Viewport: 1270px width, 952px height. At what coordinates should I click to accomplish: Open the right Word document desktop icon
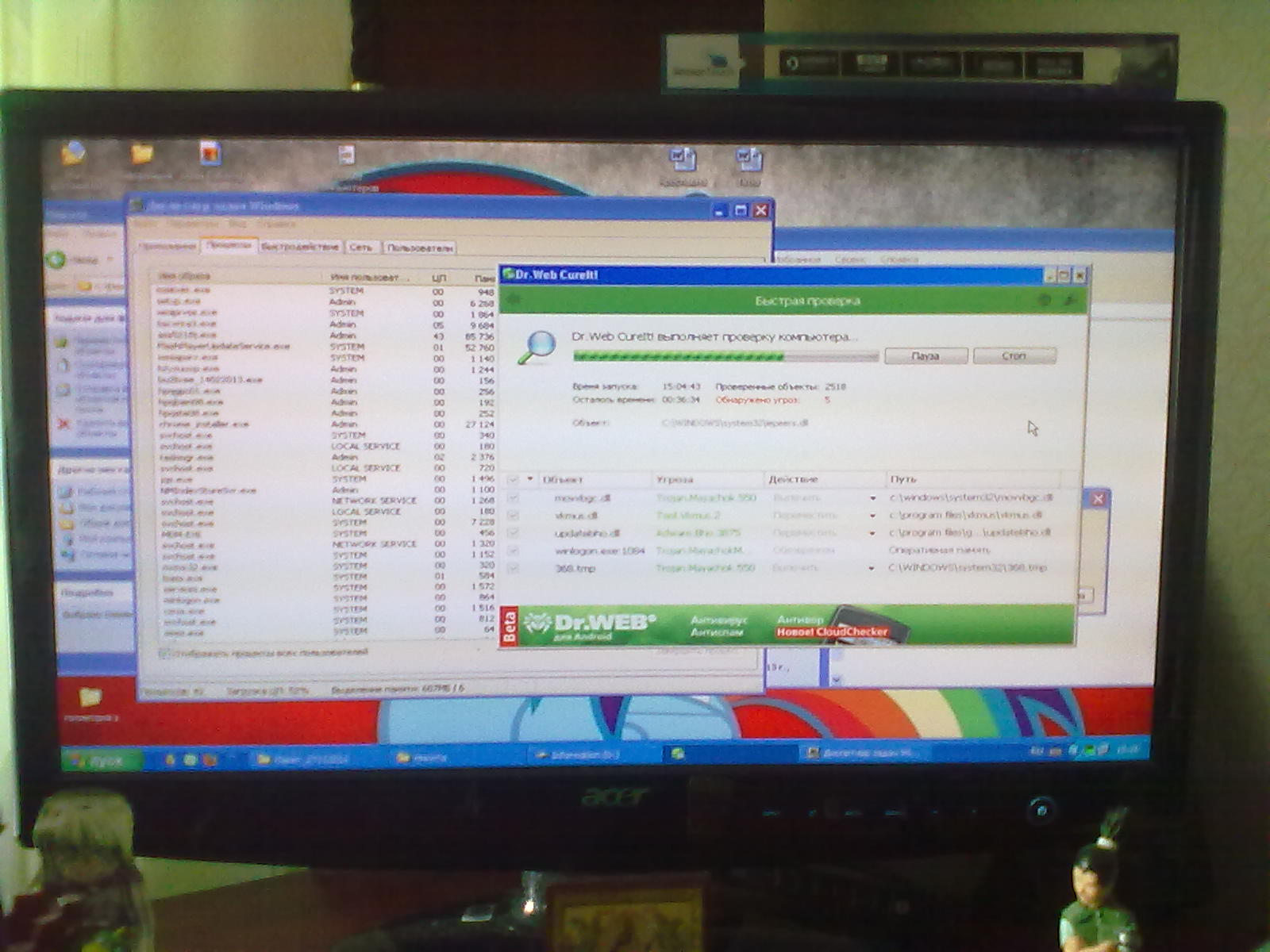point(748,161)
